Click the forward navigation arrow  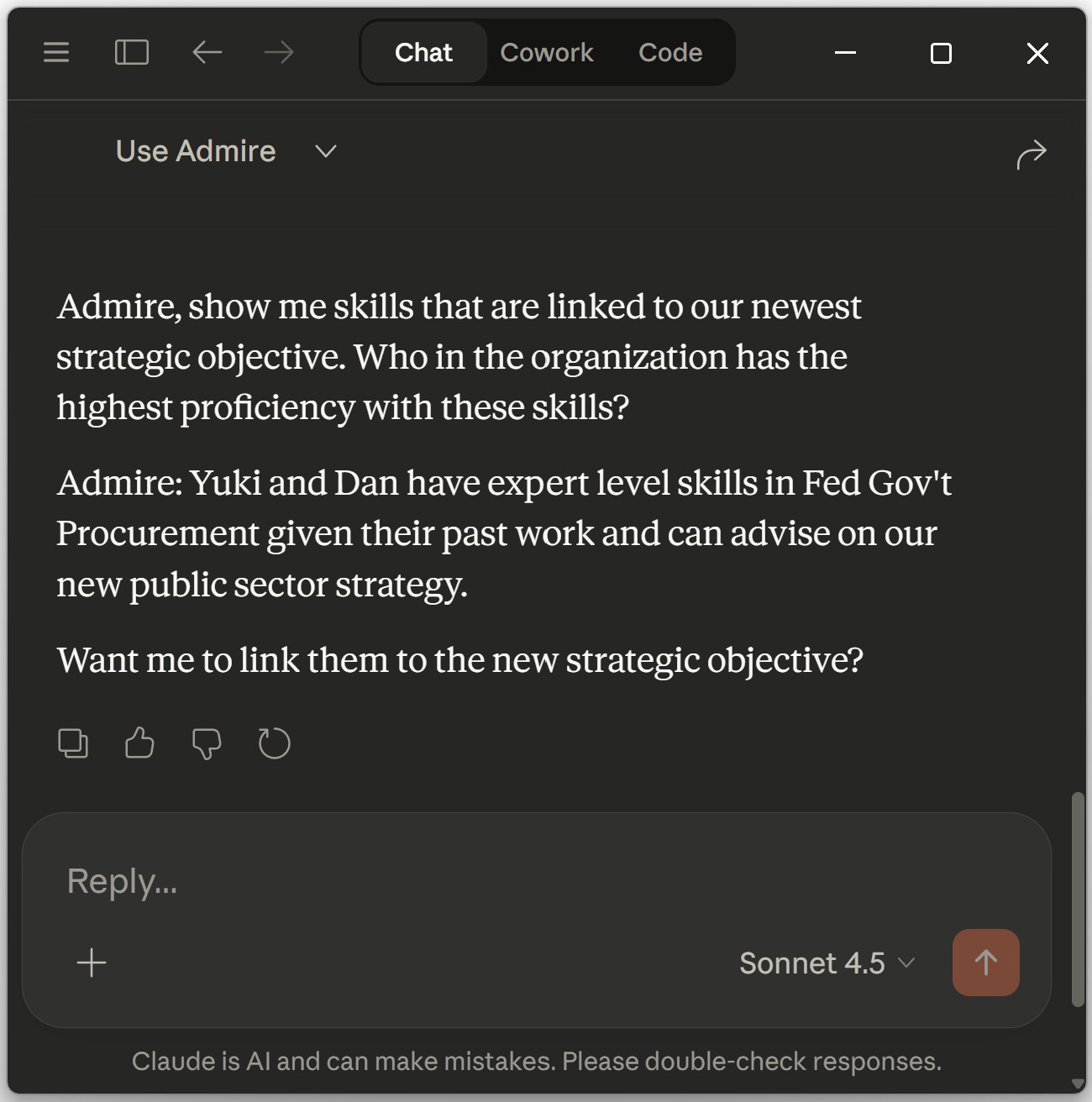[278, 52]
